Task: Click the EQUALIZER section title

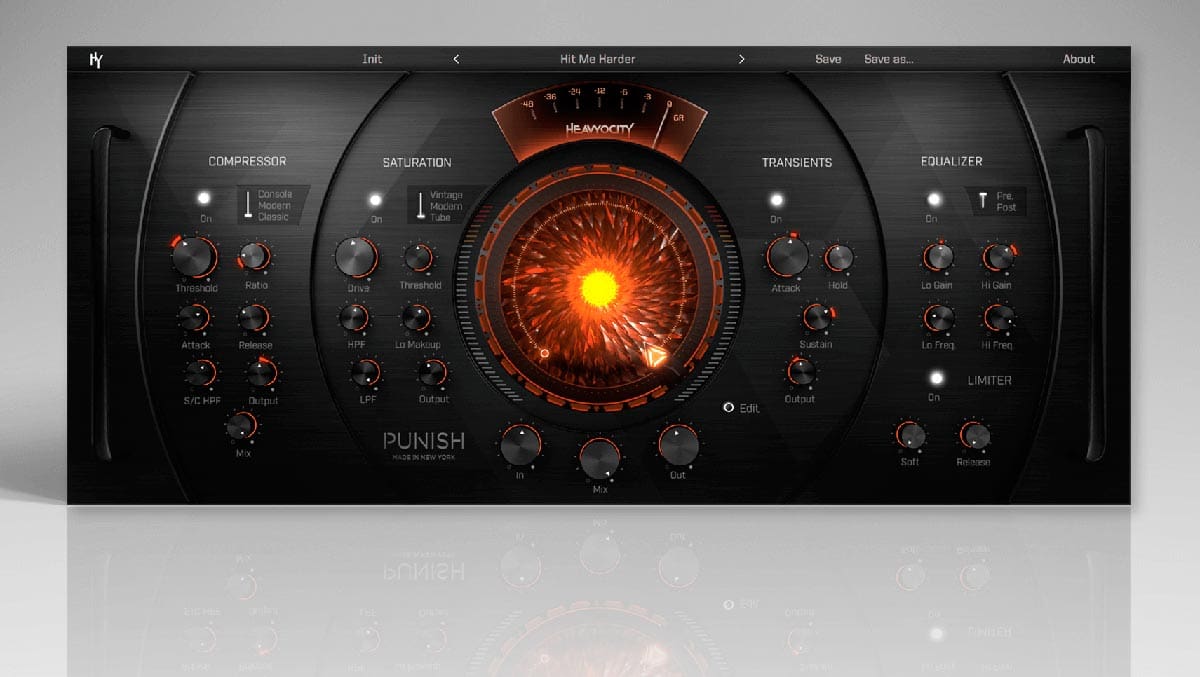Action: [951, 161]
